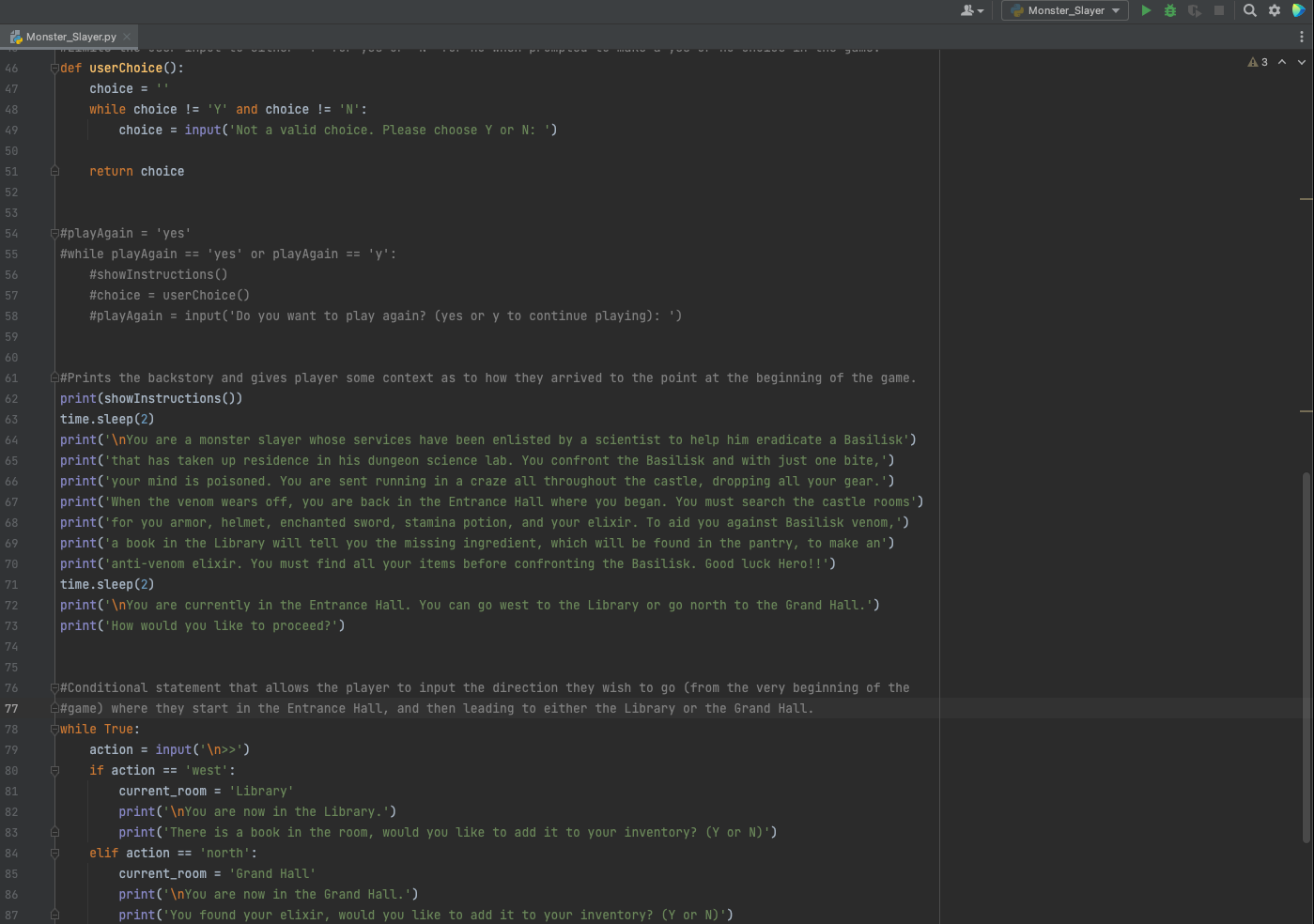This screenshot has width=1314, height=924.
Task: Select the Run with Coverage icon
Action: click(1195, 10)
